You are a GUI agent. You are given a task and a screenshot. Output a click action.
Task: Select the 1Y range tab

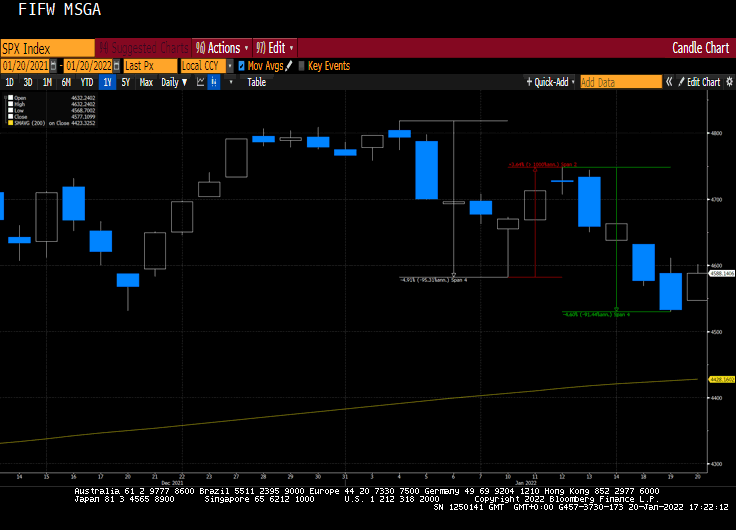[107, 82]
